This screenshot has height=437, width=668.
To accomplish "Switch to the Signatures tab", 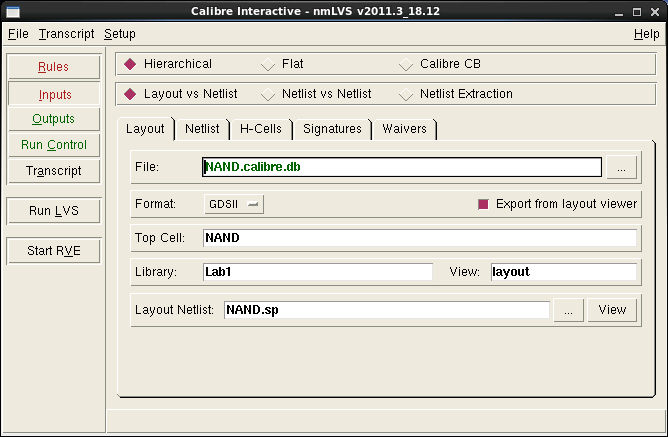I will 332,129.
